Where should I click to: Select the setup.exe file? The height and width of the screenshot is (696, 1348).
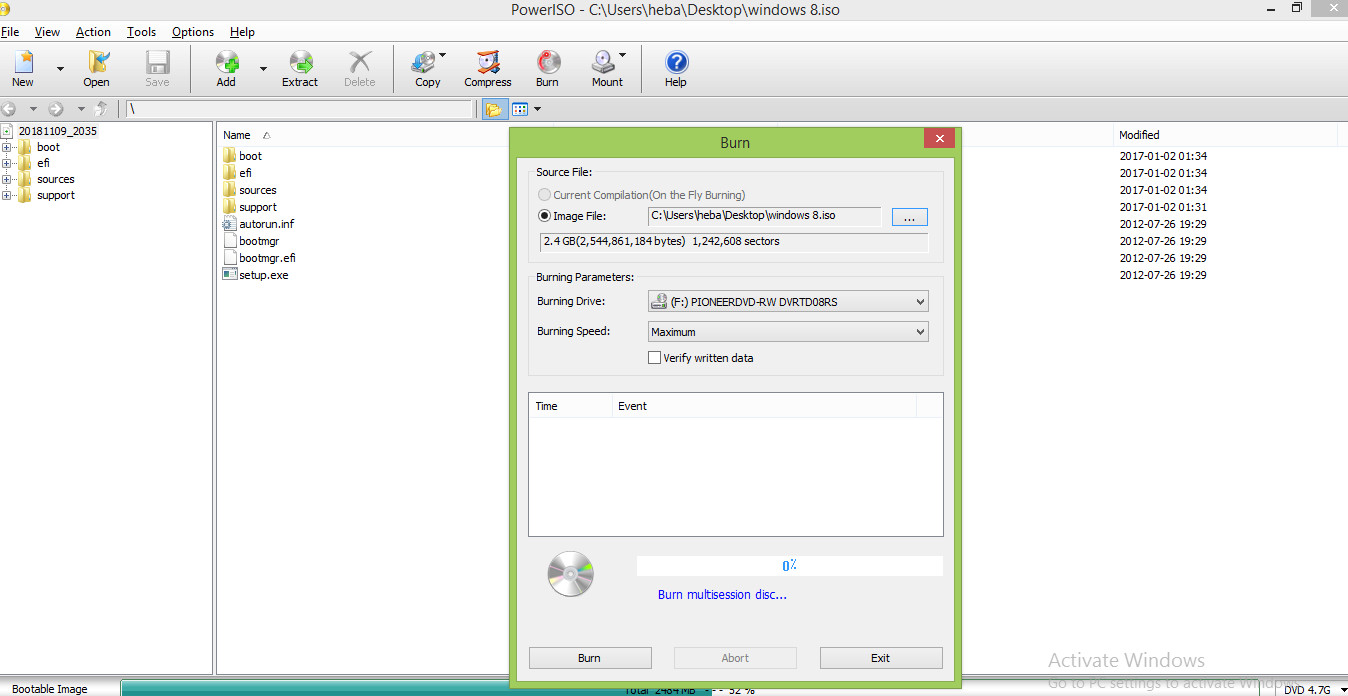pyautogui.click(x=263, y=275)
